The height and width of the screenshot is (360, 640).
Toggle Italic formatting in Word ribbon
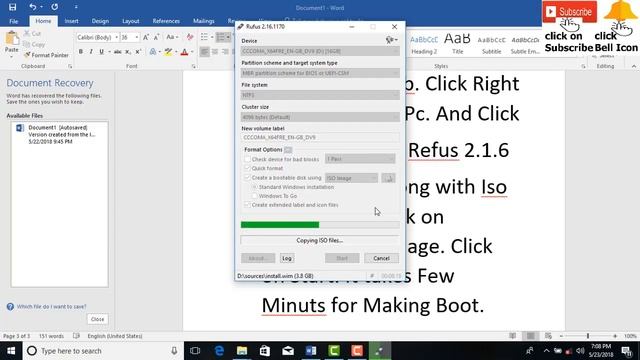click(x=91, y=52)
